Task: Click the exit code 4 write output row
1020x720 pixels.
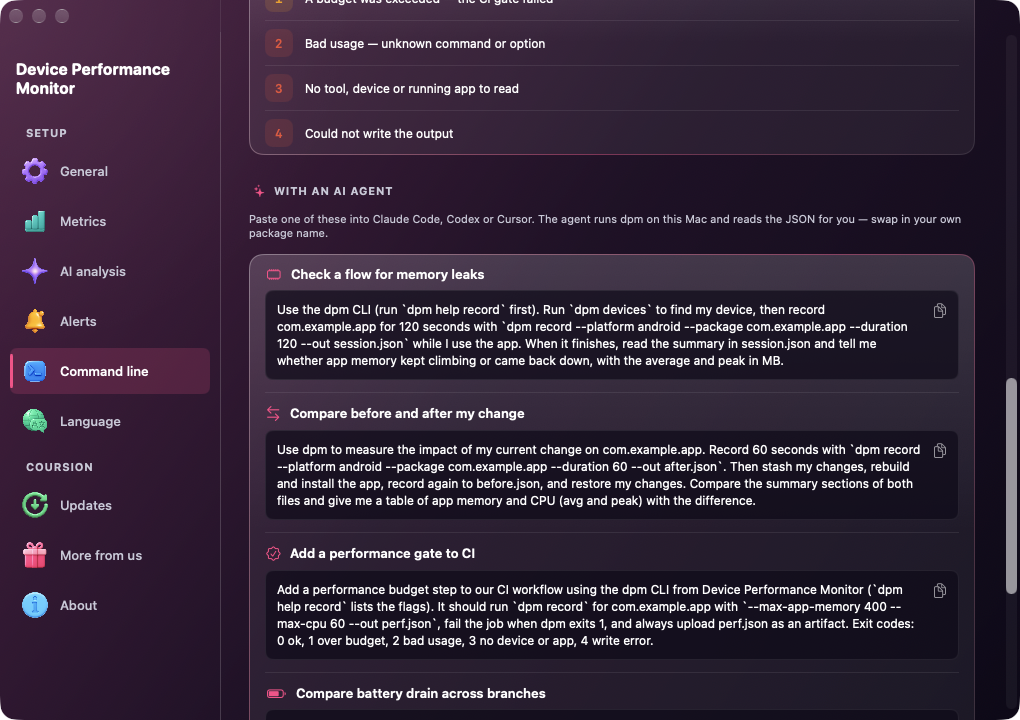Action: [611, 133]
